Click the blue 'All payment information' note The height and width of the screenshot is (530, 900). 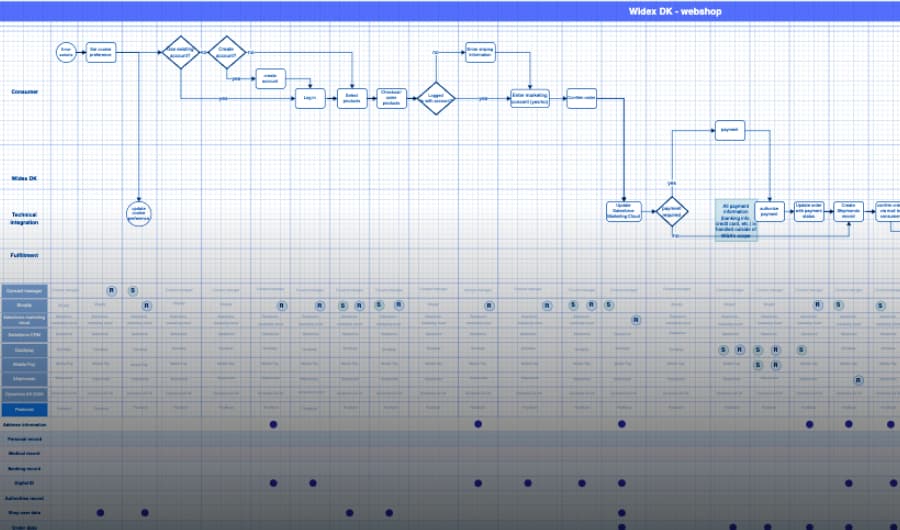click(736, 220)
